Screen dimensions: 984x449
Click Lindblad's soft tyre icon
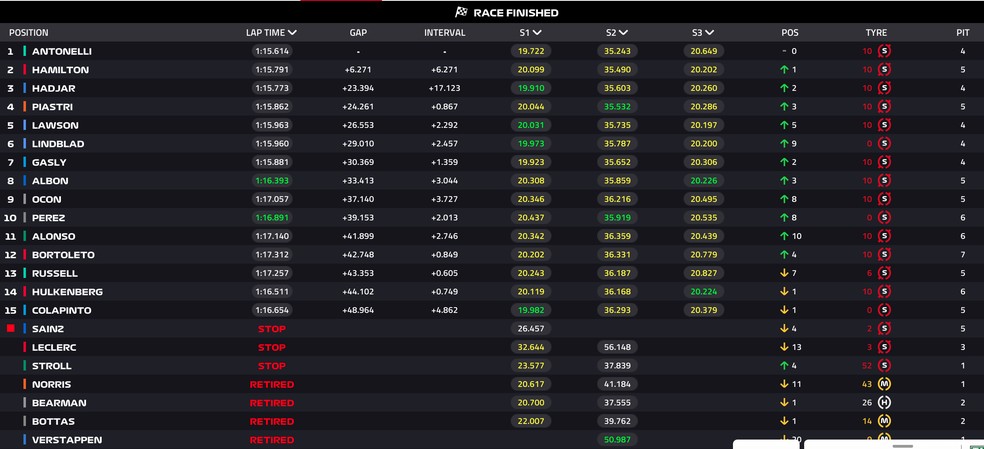pos(884,144)
